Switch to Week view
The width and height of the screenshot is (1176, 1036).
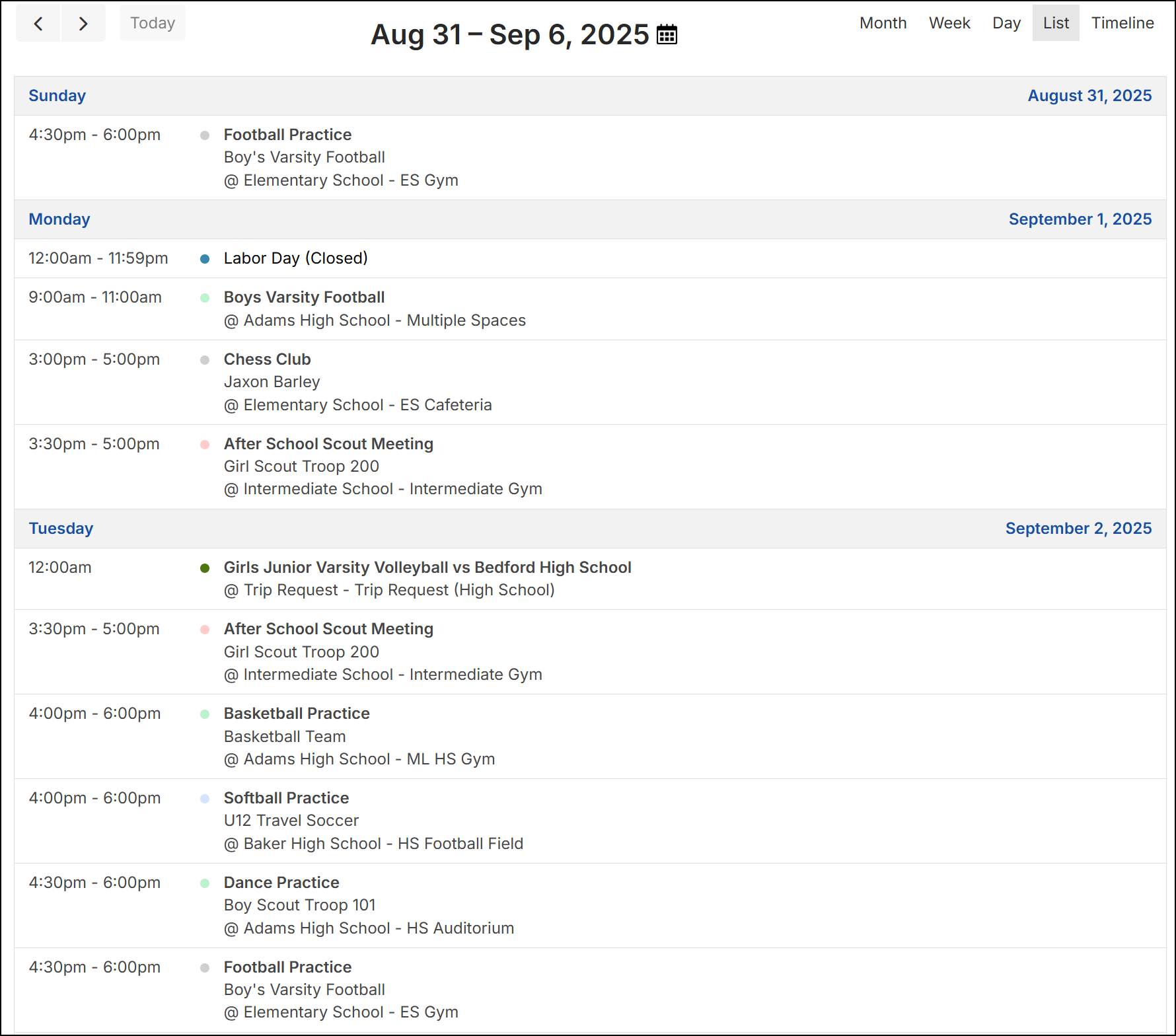click(949, 23)
